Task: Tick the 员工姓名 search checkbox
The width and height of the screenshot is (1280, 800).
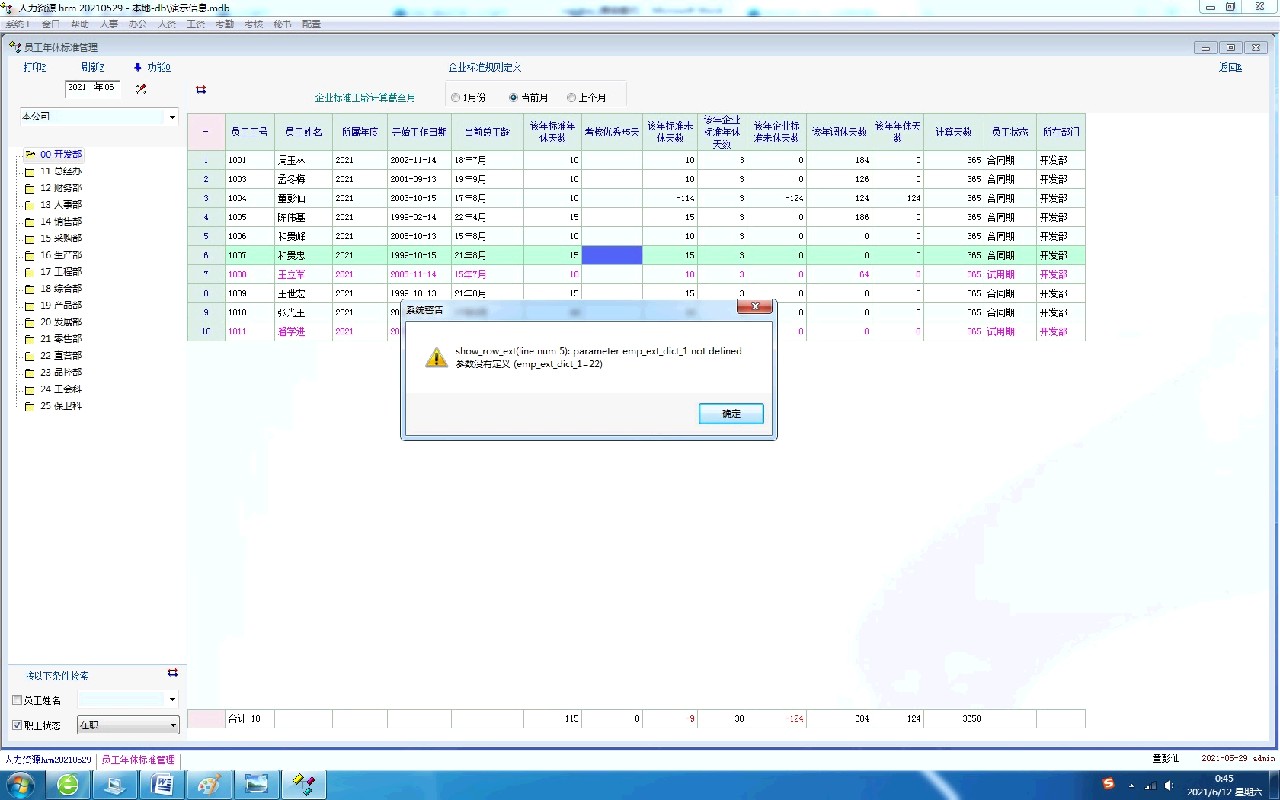Action: 17,700
